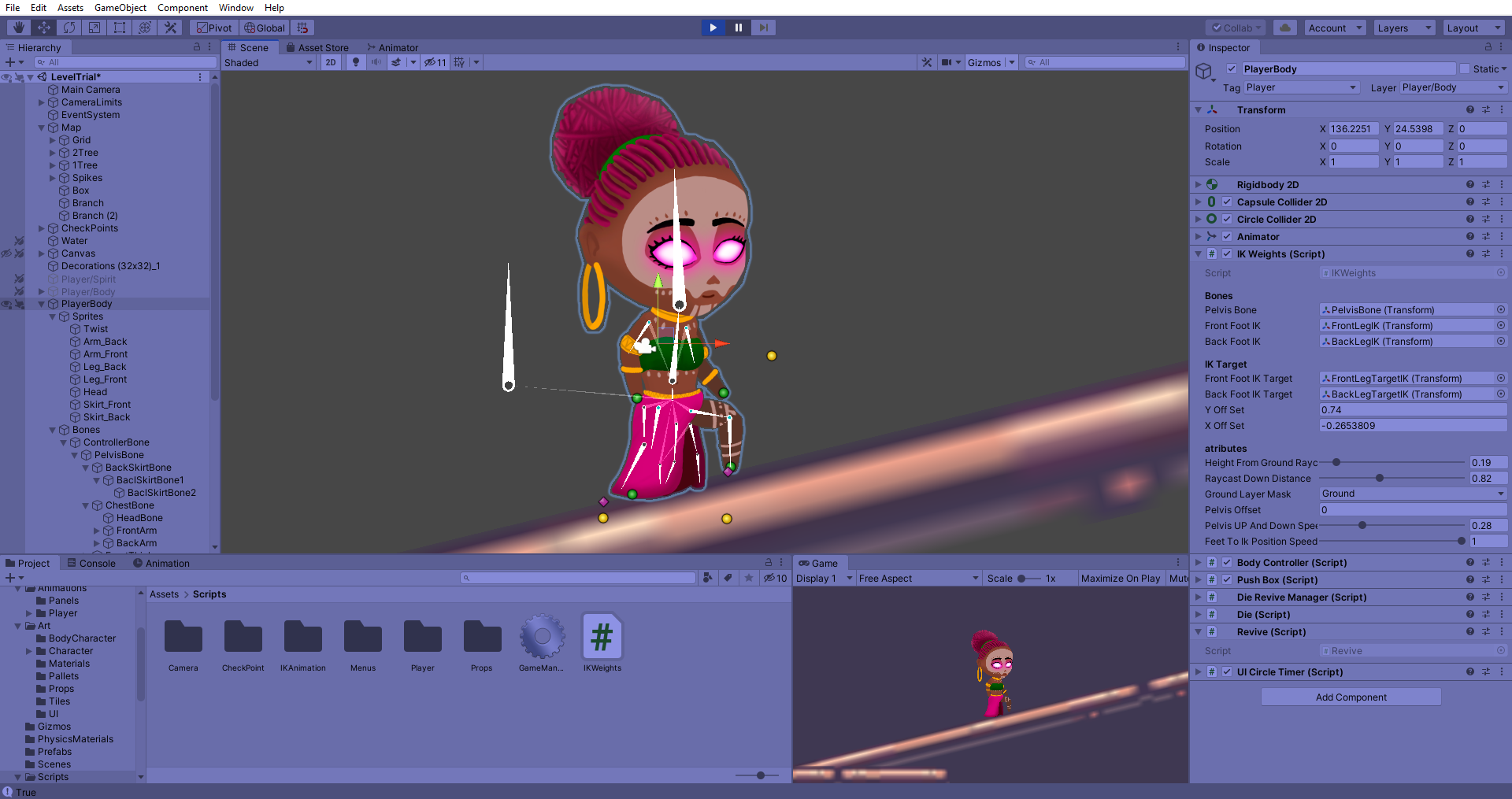This screenshot has height=799, width=1512.
Task: Click the Maximize On Play button
Action: [x=1121, y=579]
